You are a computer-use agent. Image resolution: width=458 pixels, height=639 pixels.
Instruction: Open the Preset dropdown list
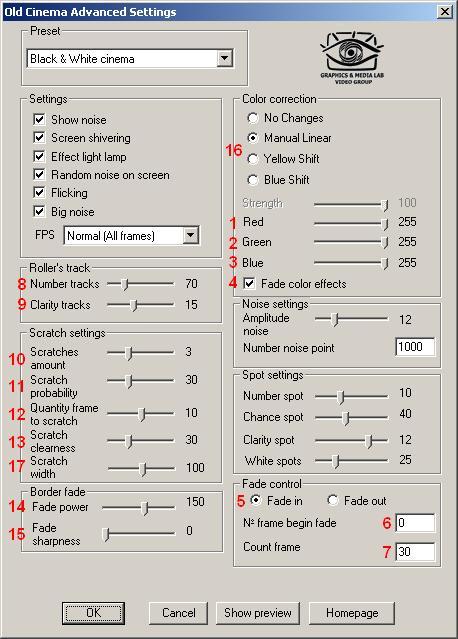tap(224, 58)
